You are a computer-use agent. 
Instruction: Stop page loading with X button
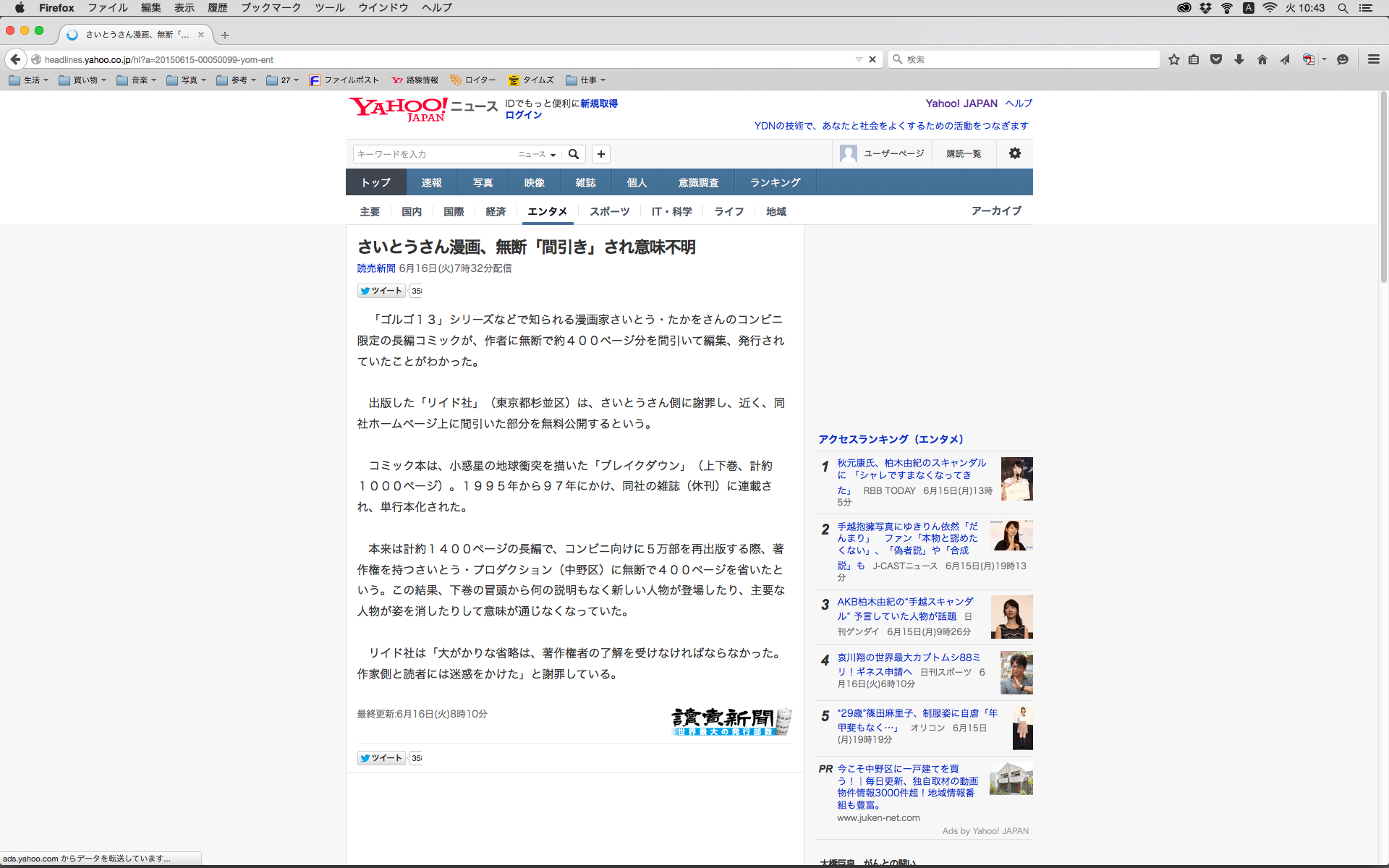[x=872, y=59]
